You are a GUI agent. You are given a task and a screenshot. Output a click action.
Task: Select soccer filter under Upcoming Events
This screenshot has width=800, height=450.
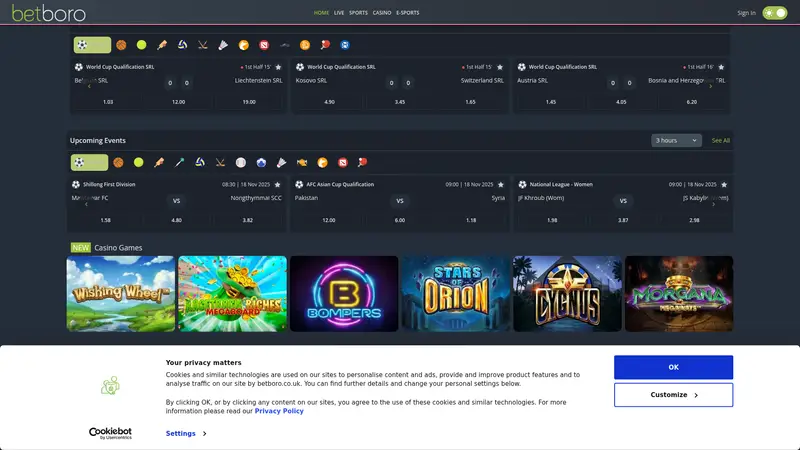point(89,162)
